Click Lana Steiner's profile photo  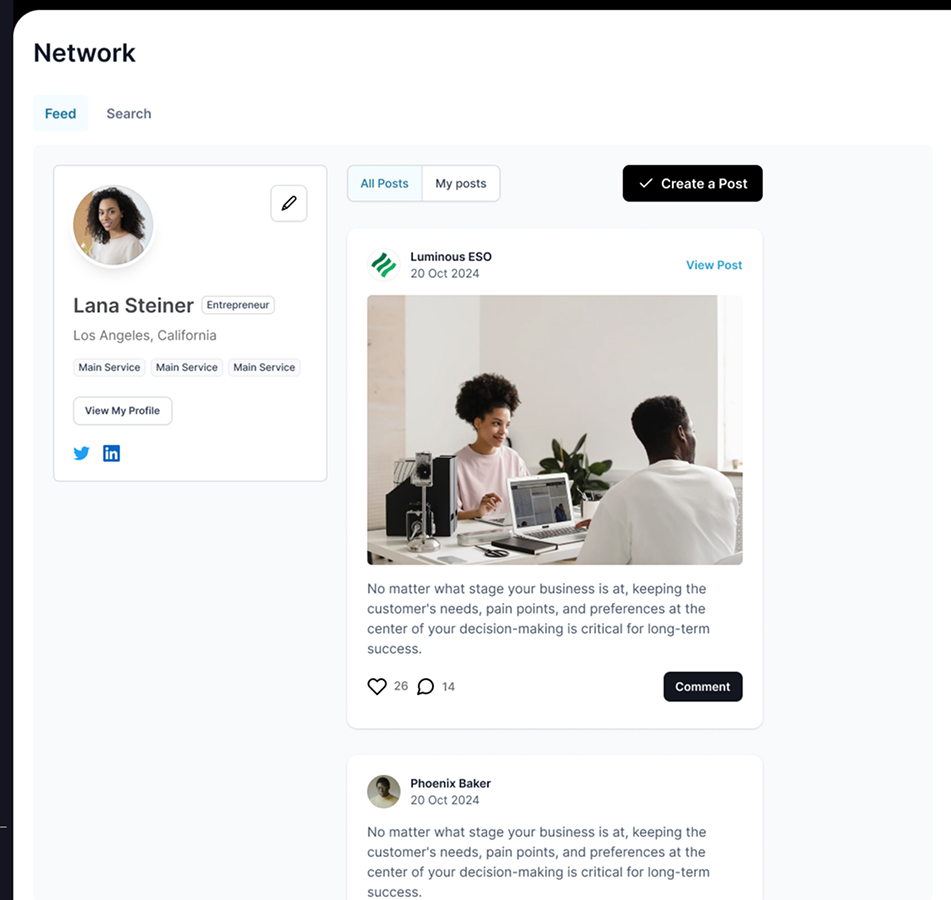[113, 226]
